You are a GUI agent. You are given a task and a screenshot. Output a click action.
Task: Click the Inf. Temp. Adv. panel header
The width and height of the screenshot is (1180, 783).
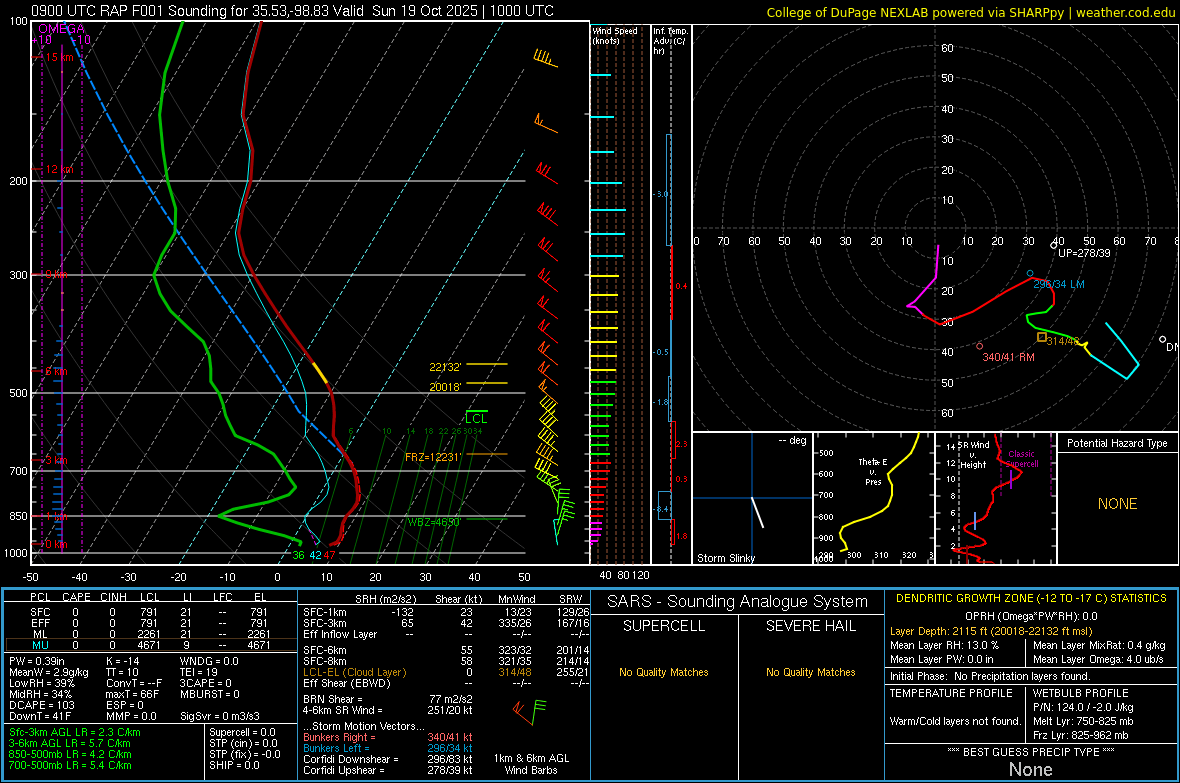pos(670,41)
